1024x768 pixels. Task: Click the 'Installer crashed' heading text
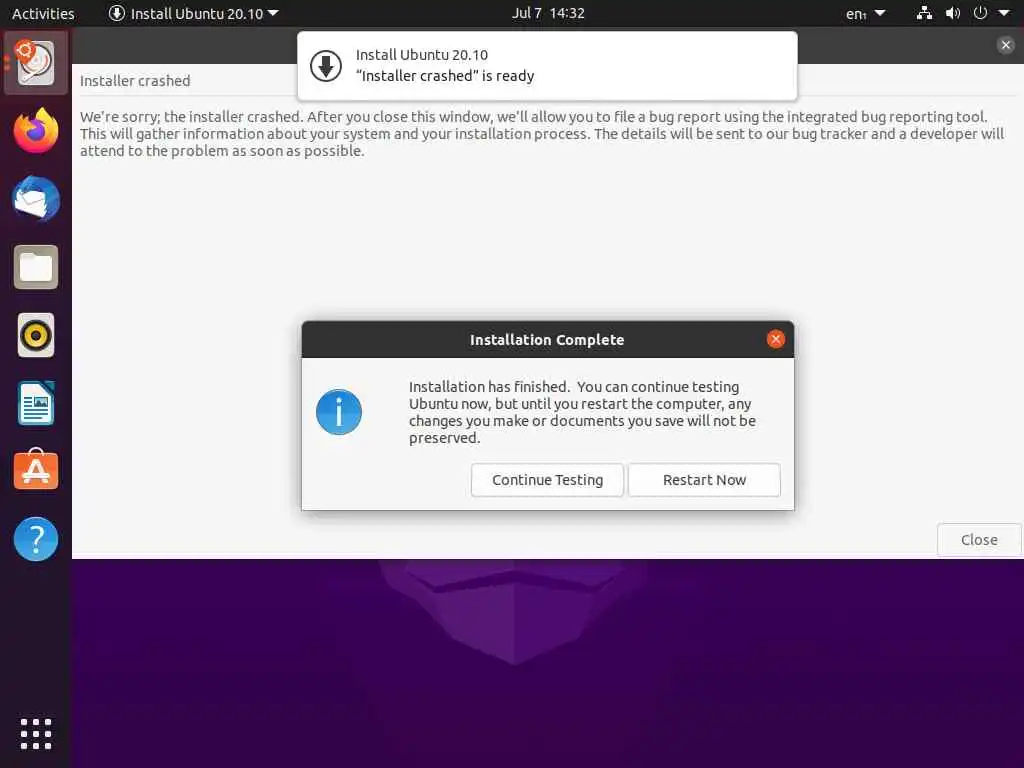click(x=135, y=81)
